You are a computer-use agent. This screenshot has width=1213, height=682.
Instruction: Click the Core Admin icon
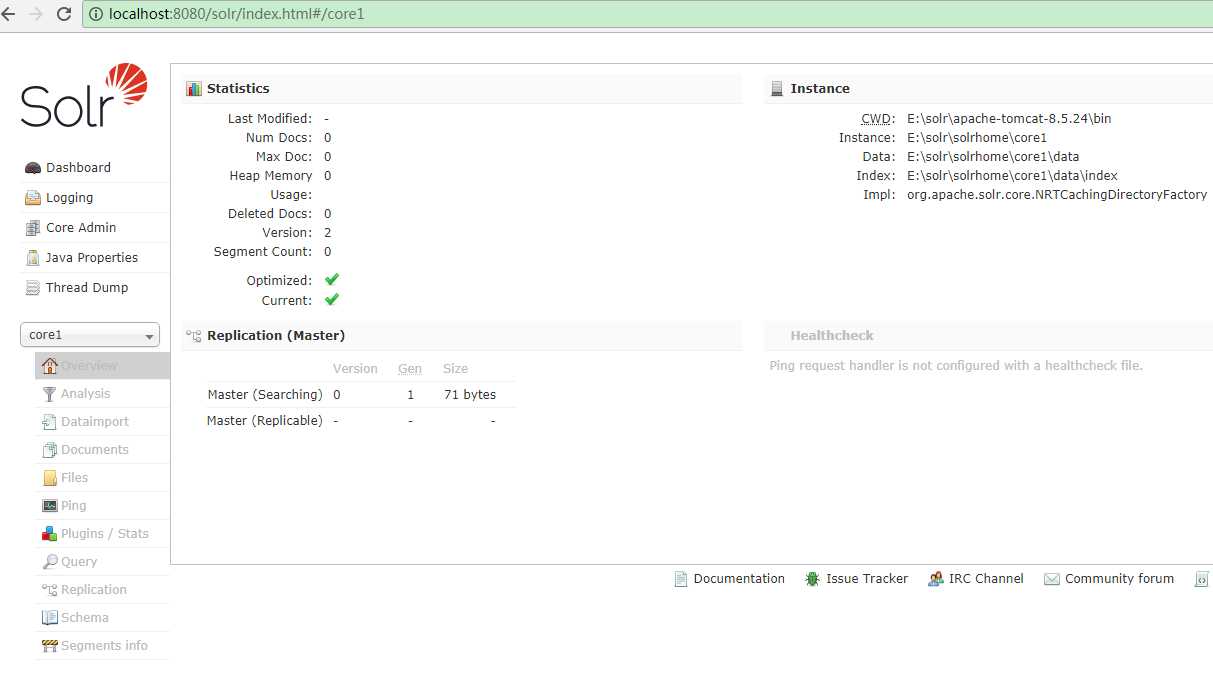click(33, 228)
